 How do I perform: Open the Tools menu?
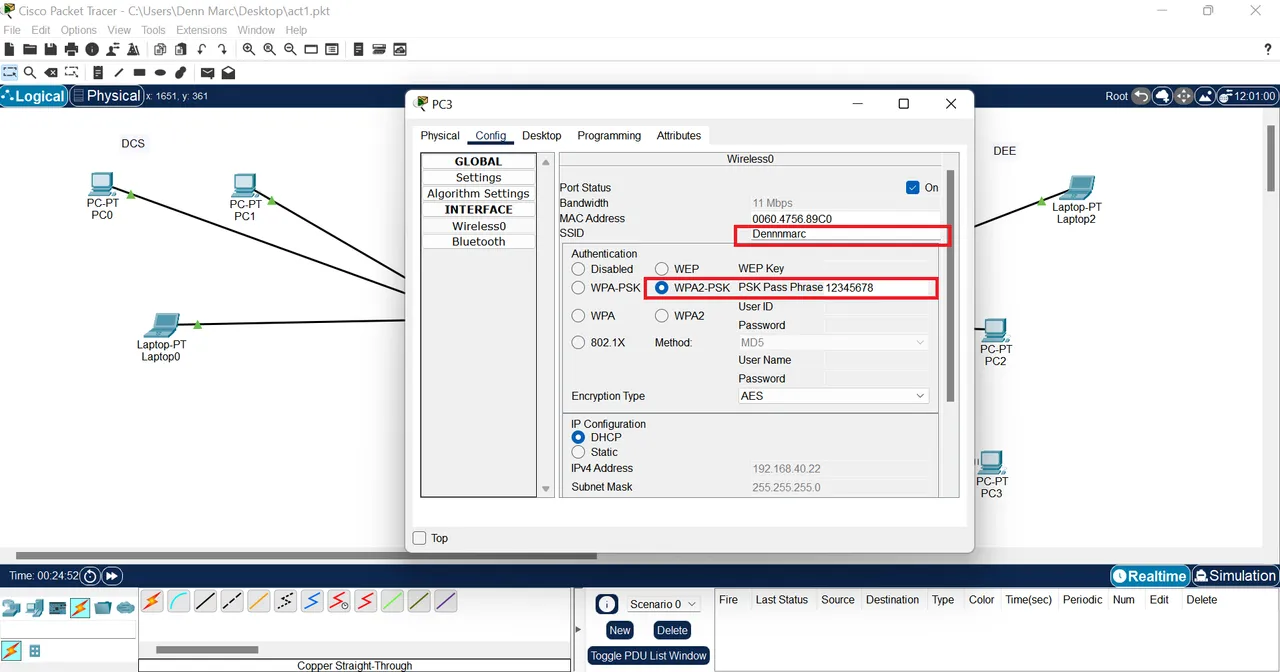(153, 30)
